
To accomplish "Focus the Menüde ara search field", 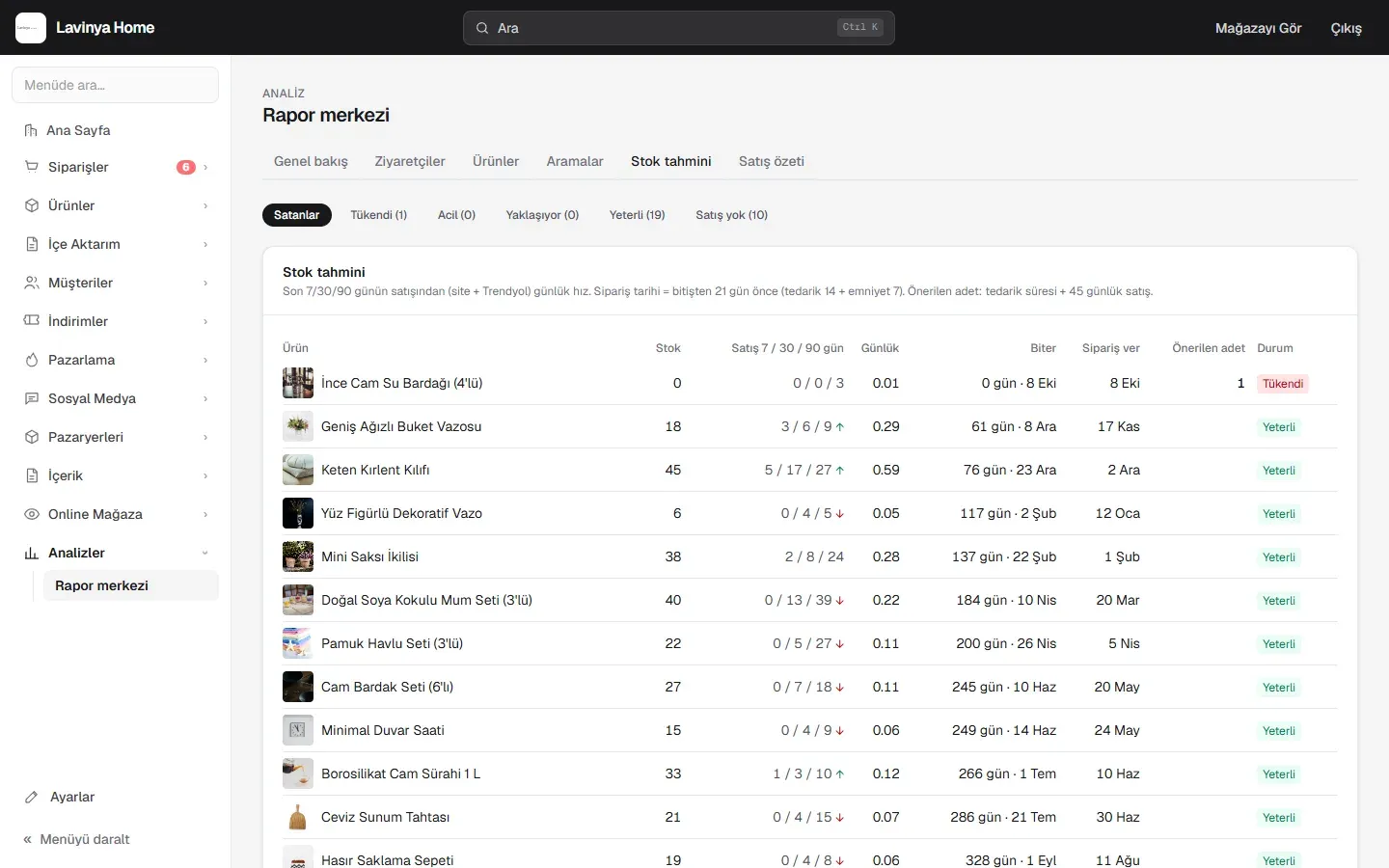I will [x=116, y=85].
